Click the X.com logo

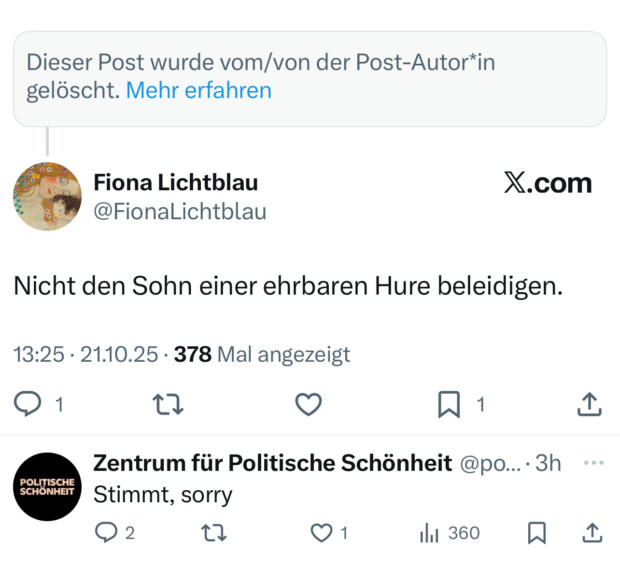click(548, 183)
